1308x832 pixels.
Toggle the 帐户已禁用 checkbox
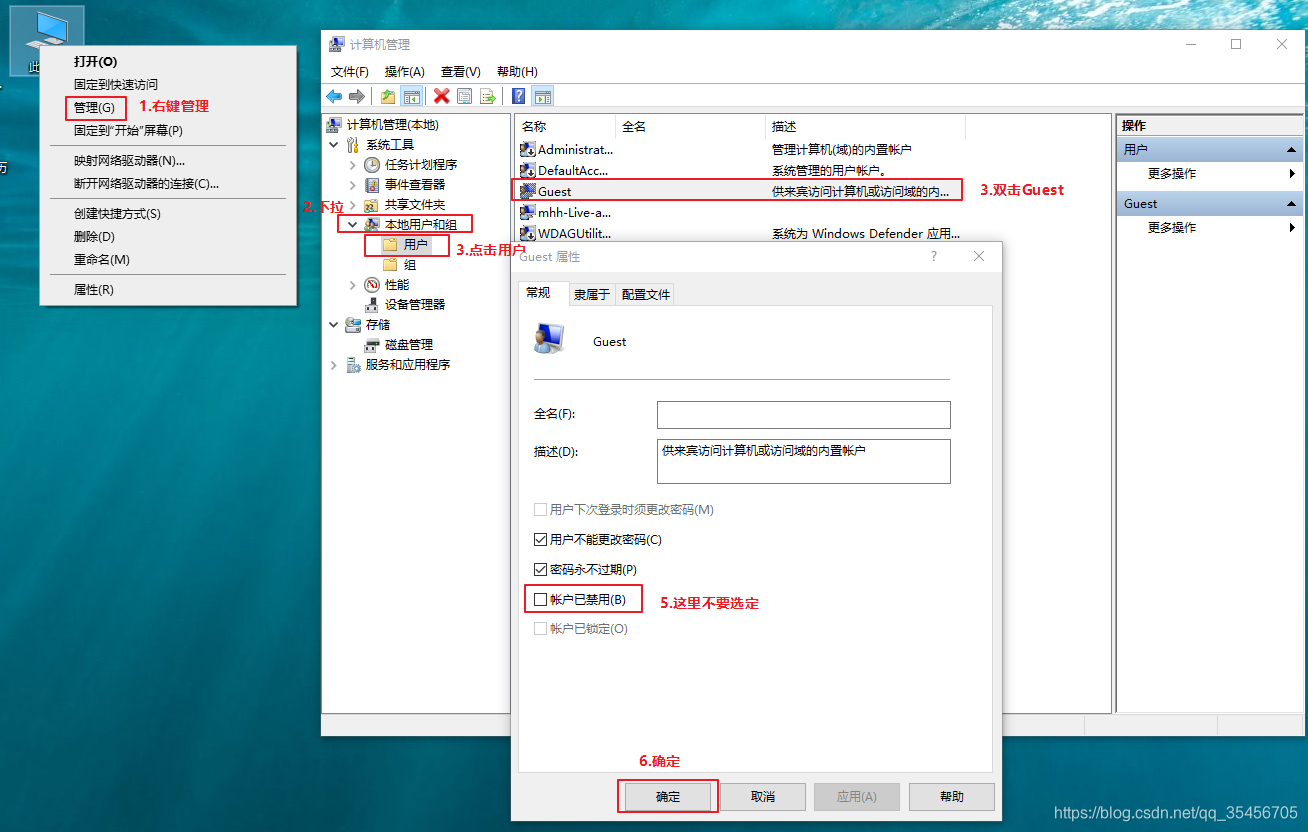(541, 600)
